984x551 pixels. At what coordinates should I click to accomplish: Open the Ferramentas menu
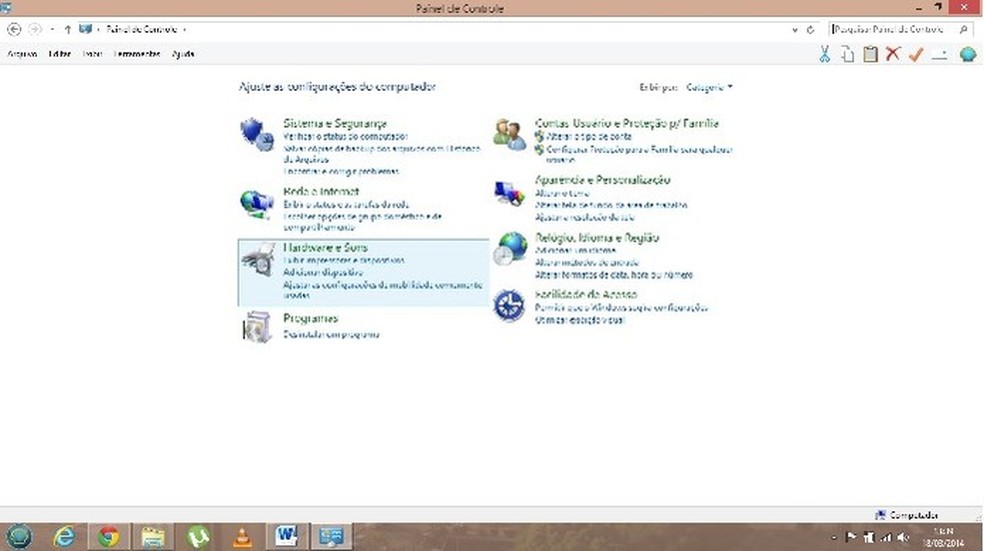pyautogui.click(x=137, y=54)
